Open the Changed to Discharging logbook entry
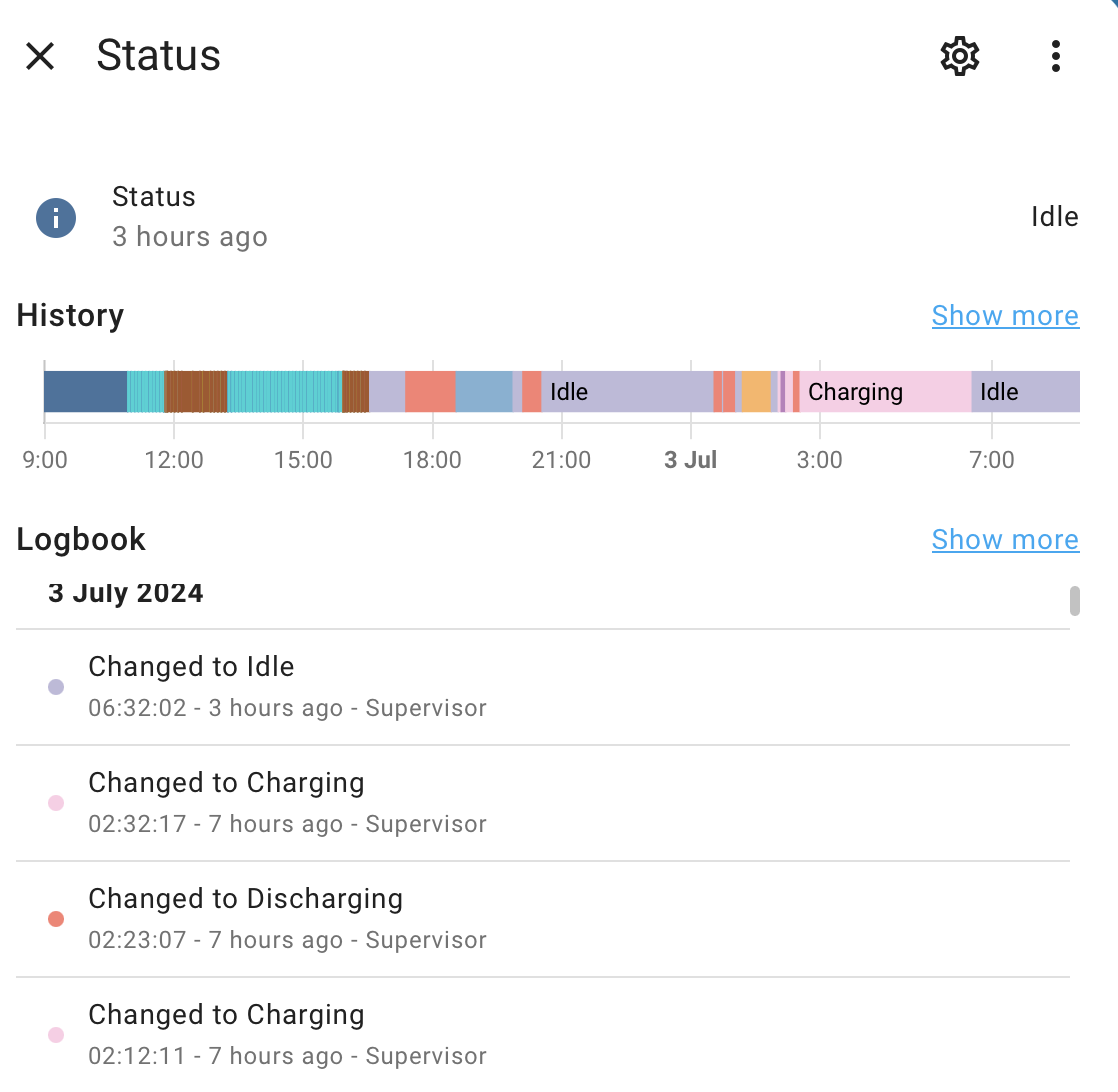Image resolution: width=1118 pixels, height=1092 pixels. 543,920
